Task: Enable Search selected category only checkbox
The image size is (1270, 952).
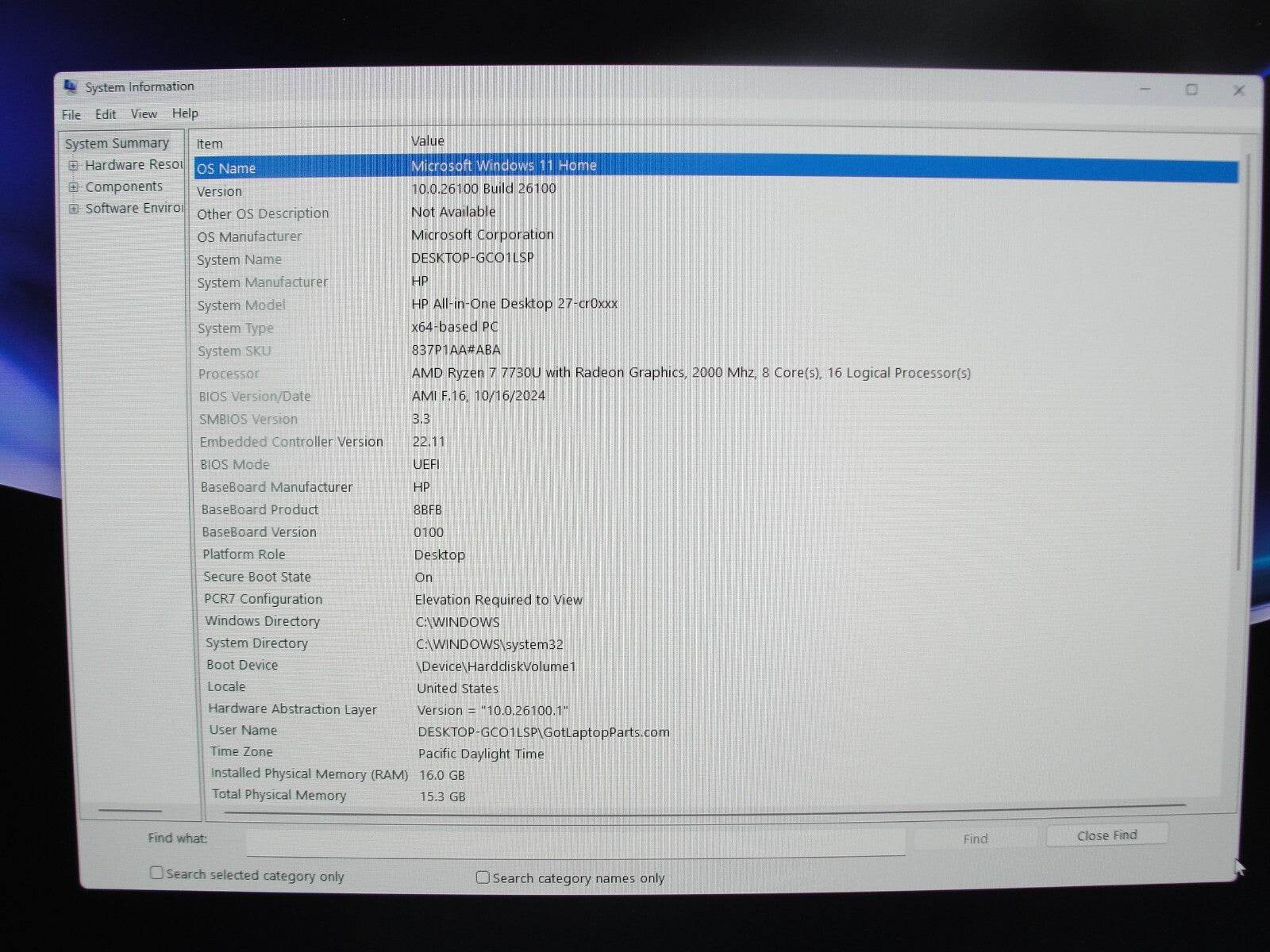Action: pyautogui.click(x=157, y=873)
